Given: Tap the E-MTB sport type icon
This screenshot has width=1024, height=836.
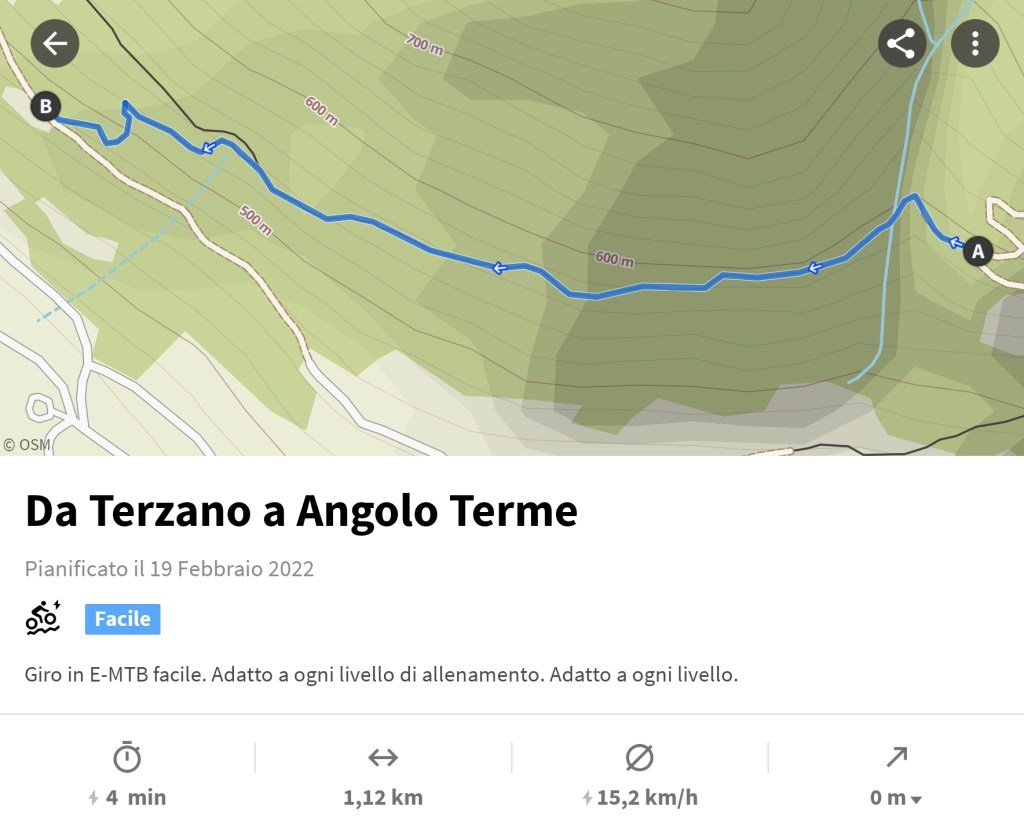Looking at the screenshot, I should coord(43,619).
